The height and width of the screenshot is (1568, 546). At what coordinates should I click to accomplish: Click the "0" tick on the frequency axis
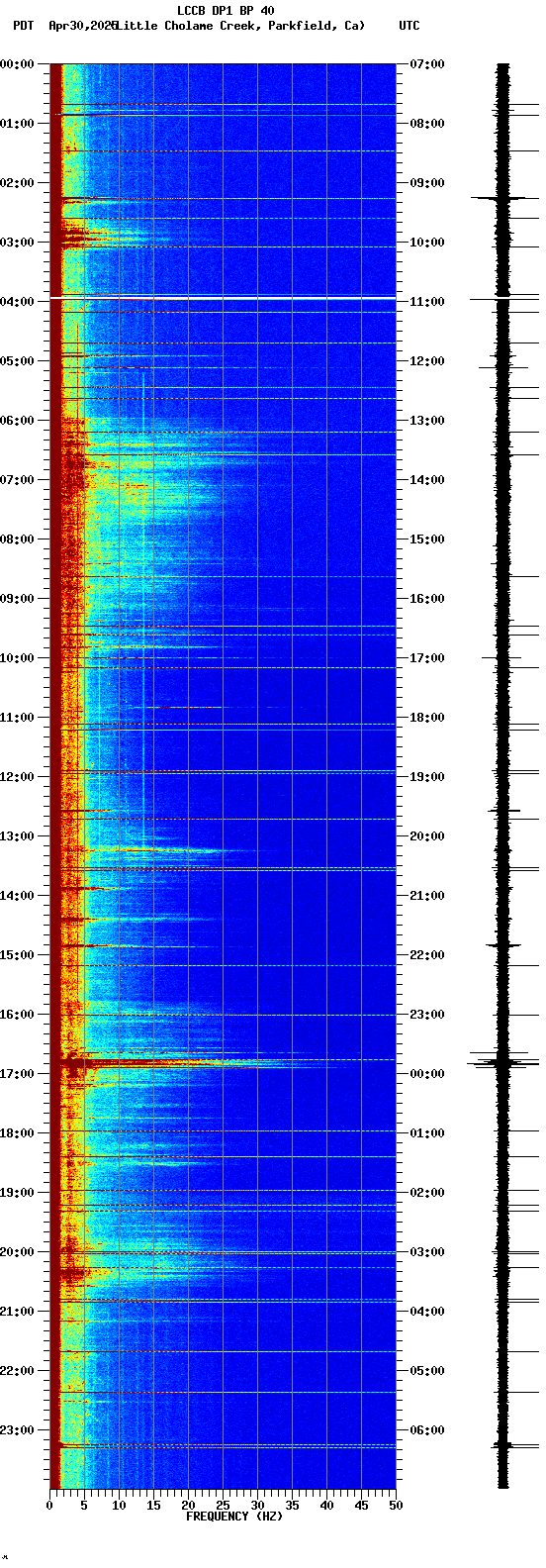pyautogui.click(x=49, y=1506)
